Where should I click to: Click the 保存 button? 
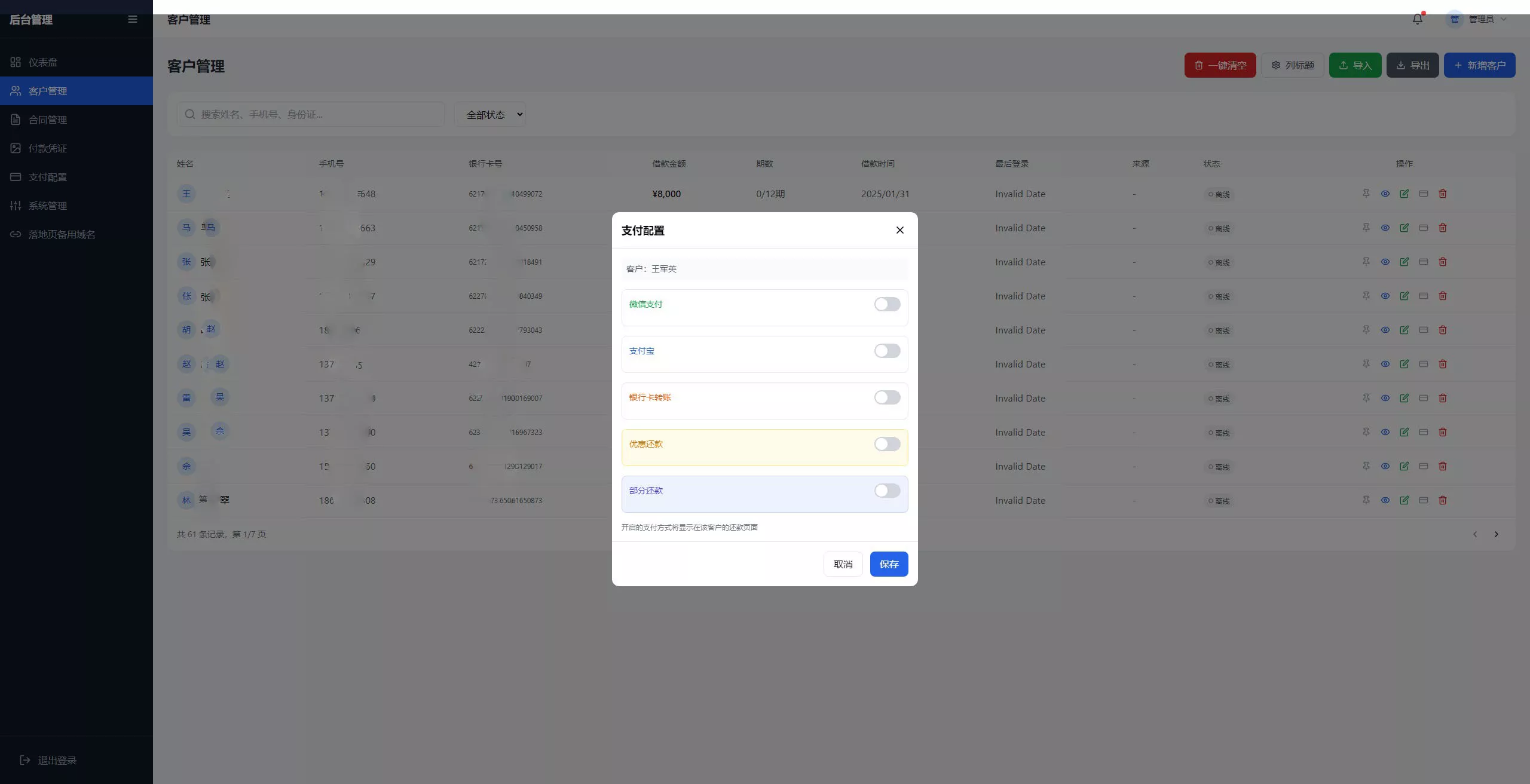889,564
